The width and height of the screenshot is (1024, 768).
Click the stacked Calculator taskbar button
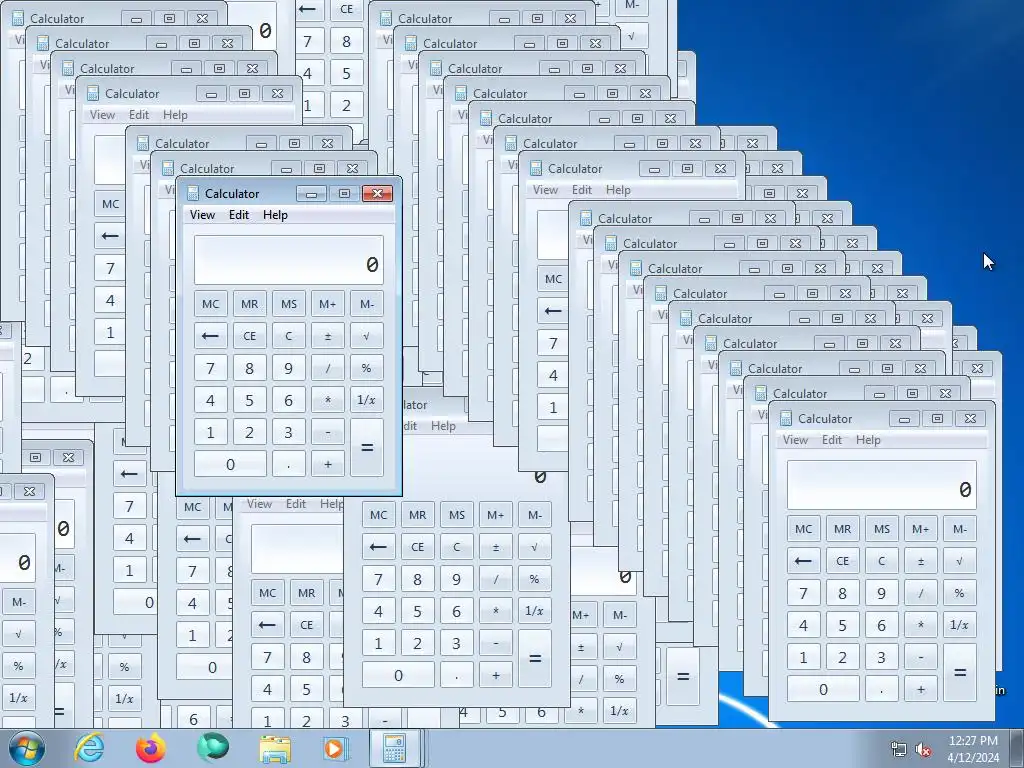[x=396, y=748]
